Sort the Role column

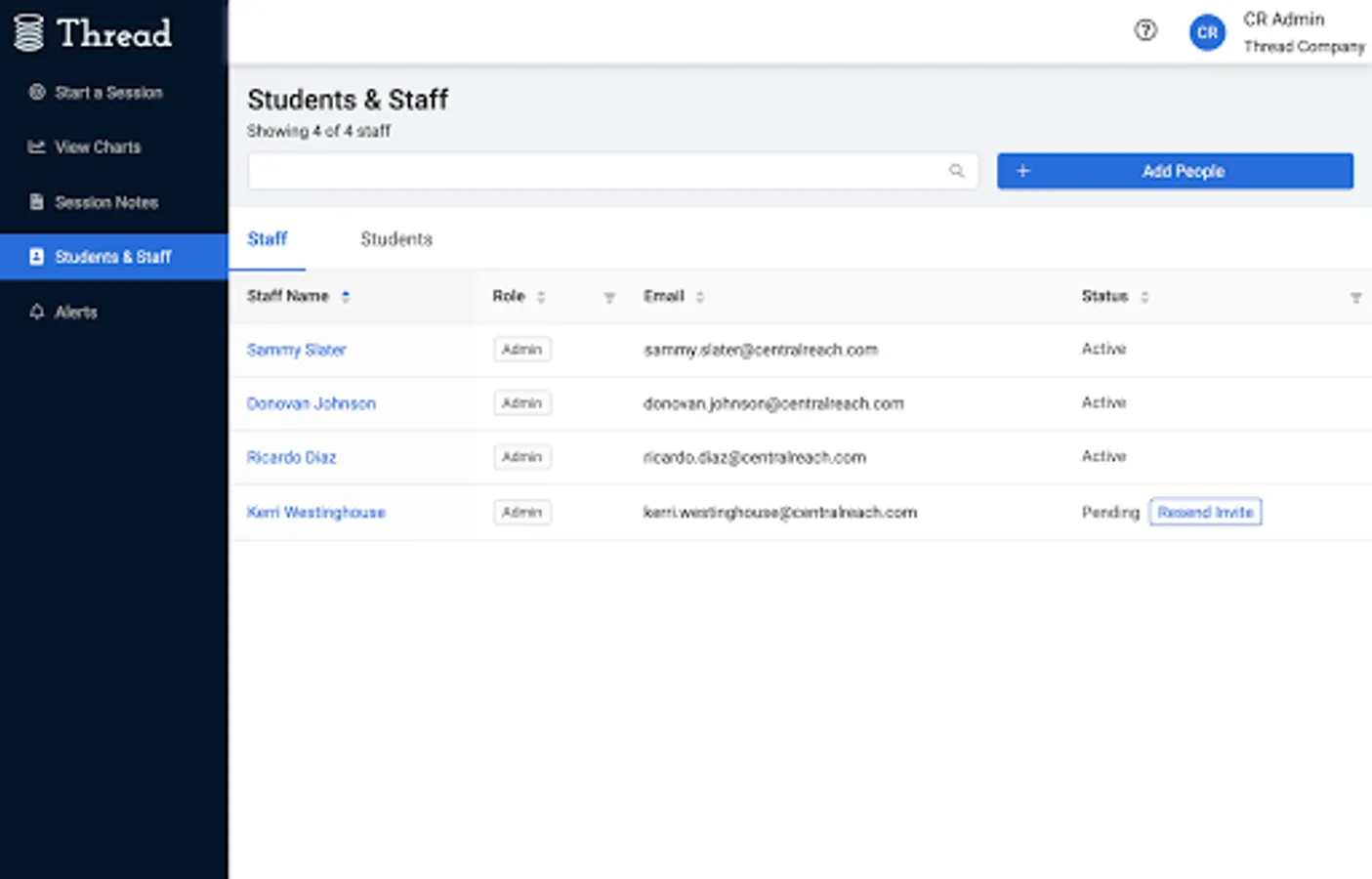541,297
